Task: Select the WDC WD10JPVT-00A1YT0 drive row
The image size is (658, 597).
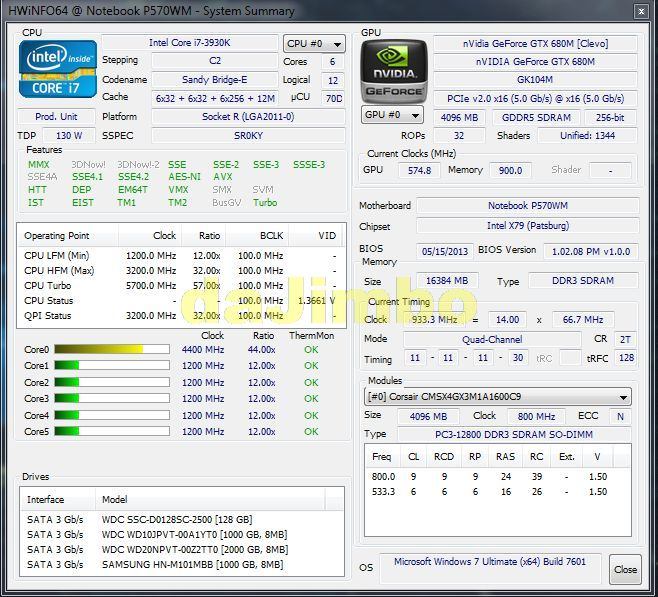Action: point(182,534)
